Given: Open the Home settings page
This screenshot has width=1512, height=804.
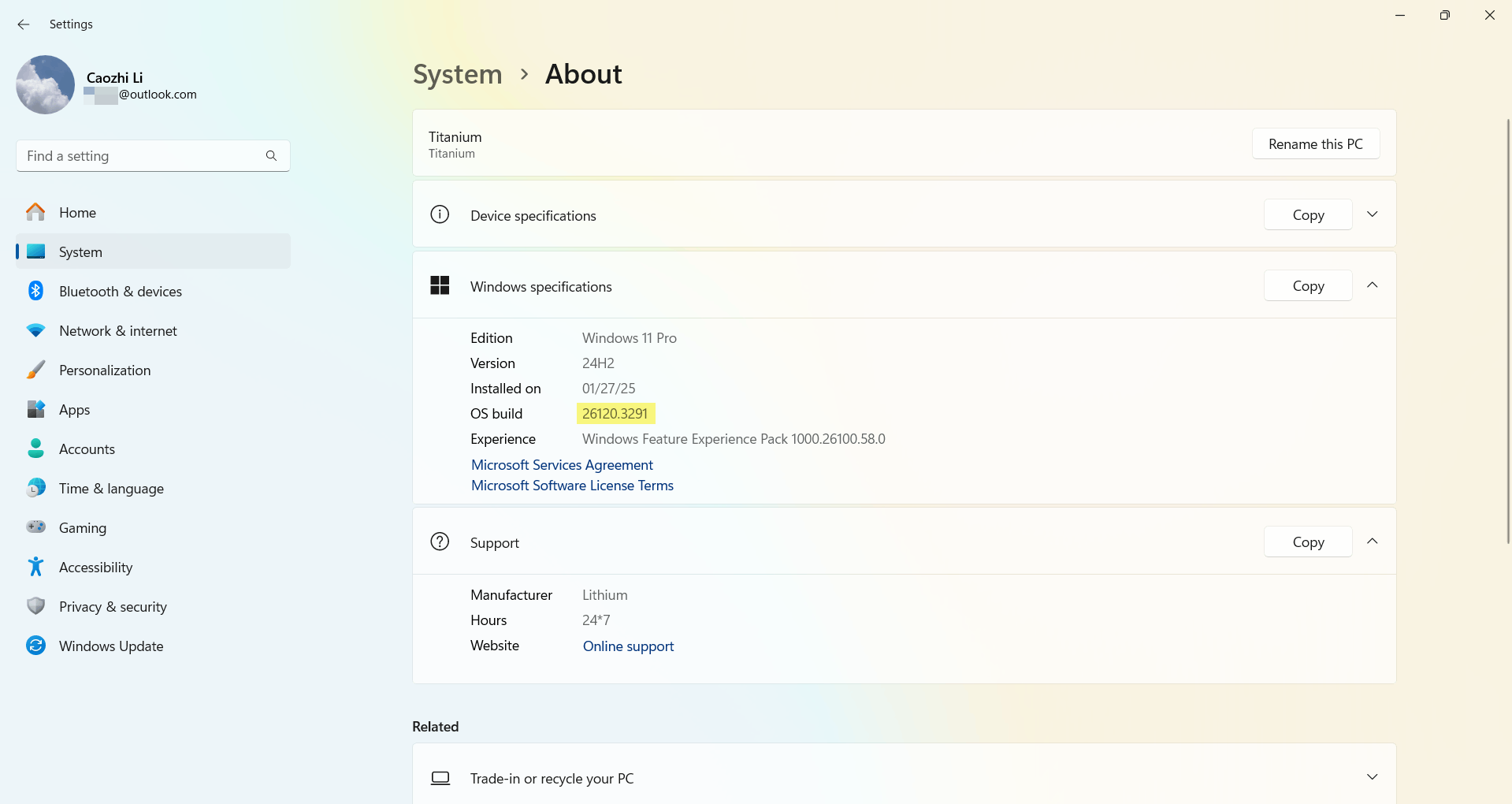Looking at the screenshot, I should pyautogui.click(x=153, y=212).
